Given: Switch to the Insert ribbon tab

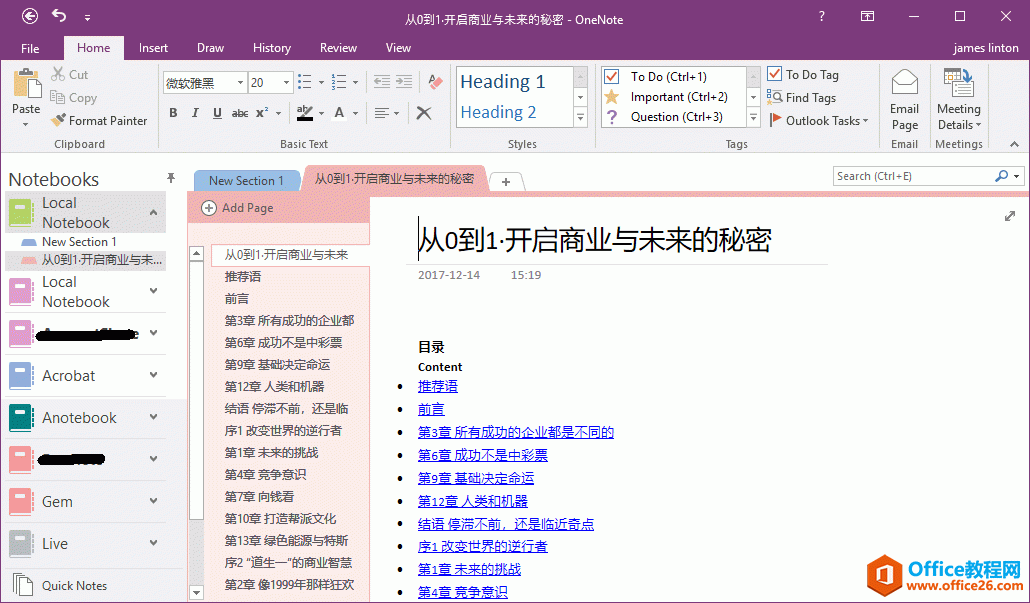Looking at the screenshot, I should [153, 48].
